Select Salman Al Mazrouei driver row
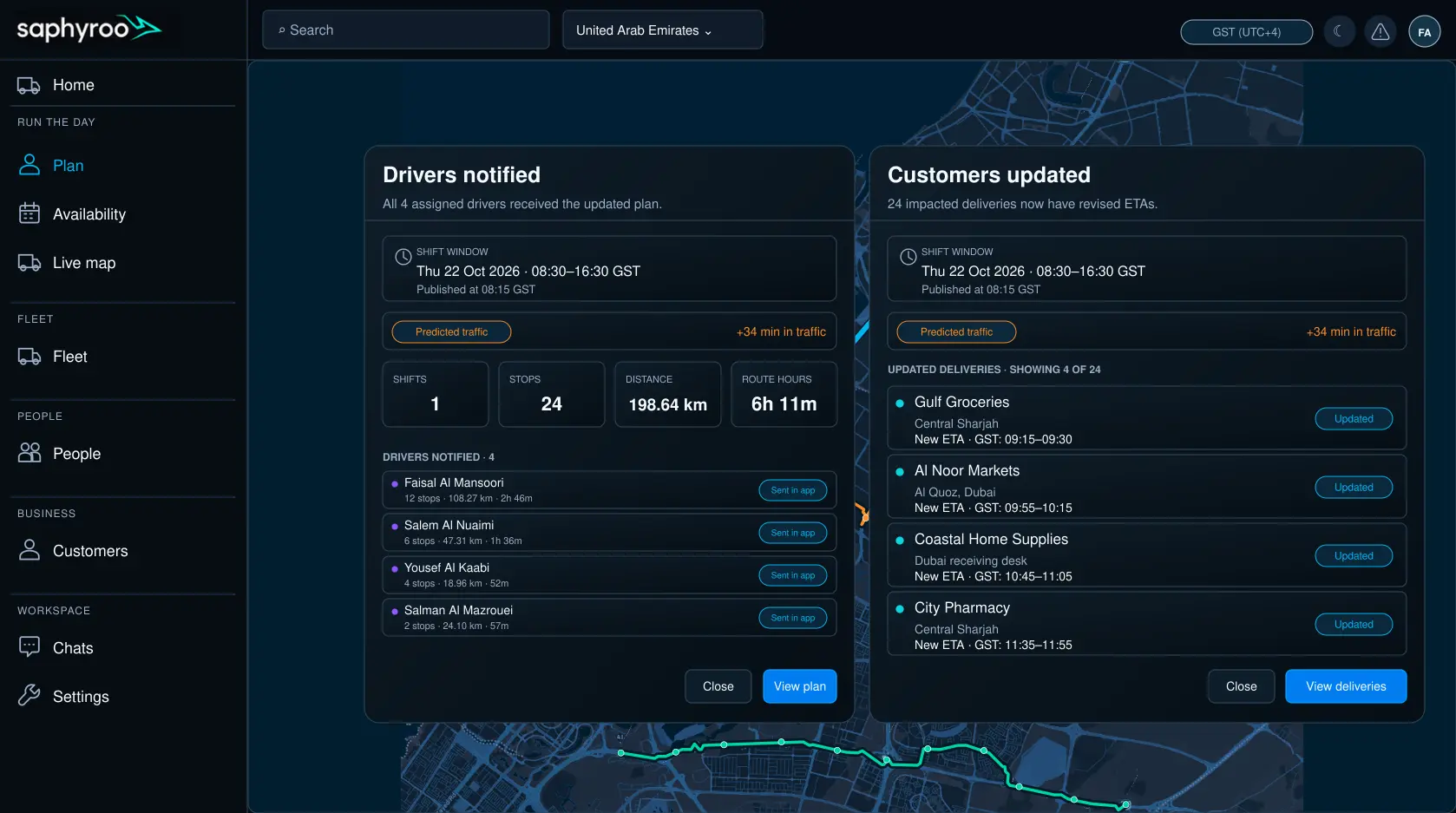 (x=609, y=618)
